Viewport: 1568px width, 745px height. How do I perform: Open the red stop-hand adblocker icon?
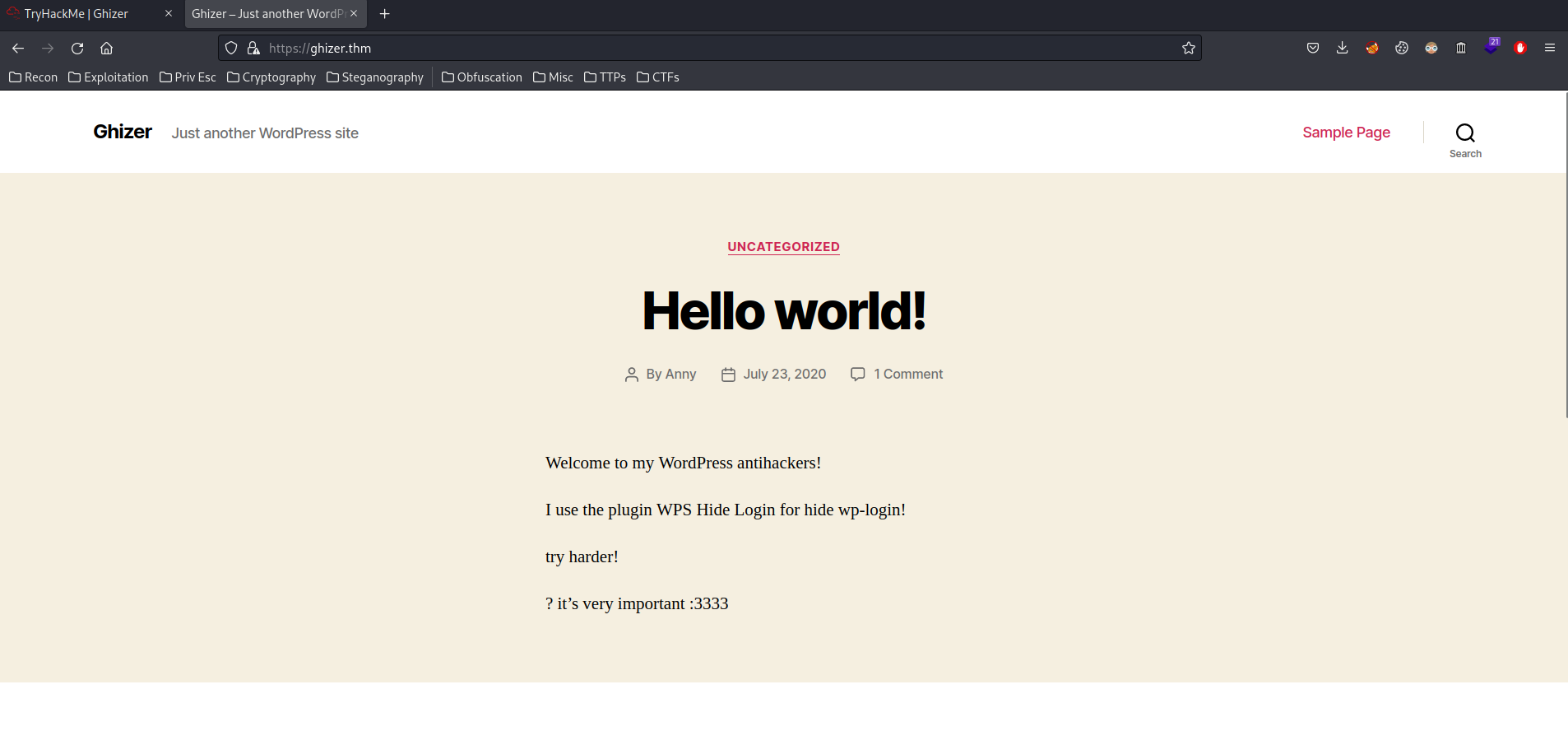(1520, 49)
